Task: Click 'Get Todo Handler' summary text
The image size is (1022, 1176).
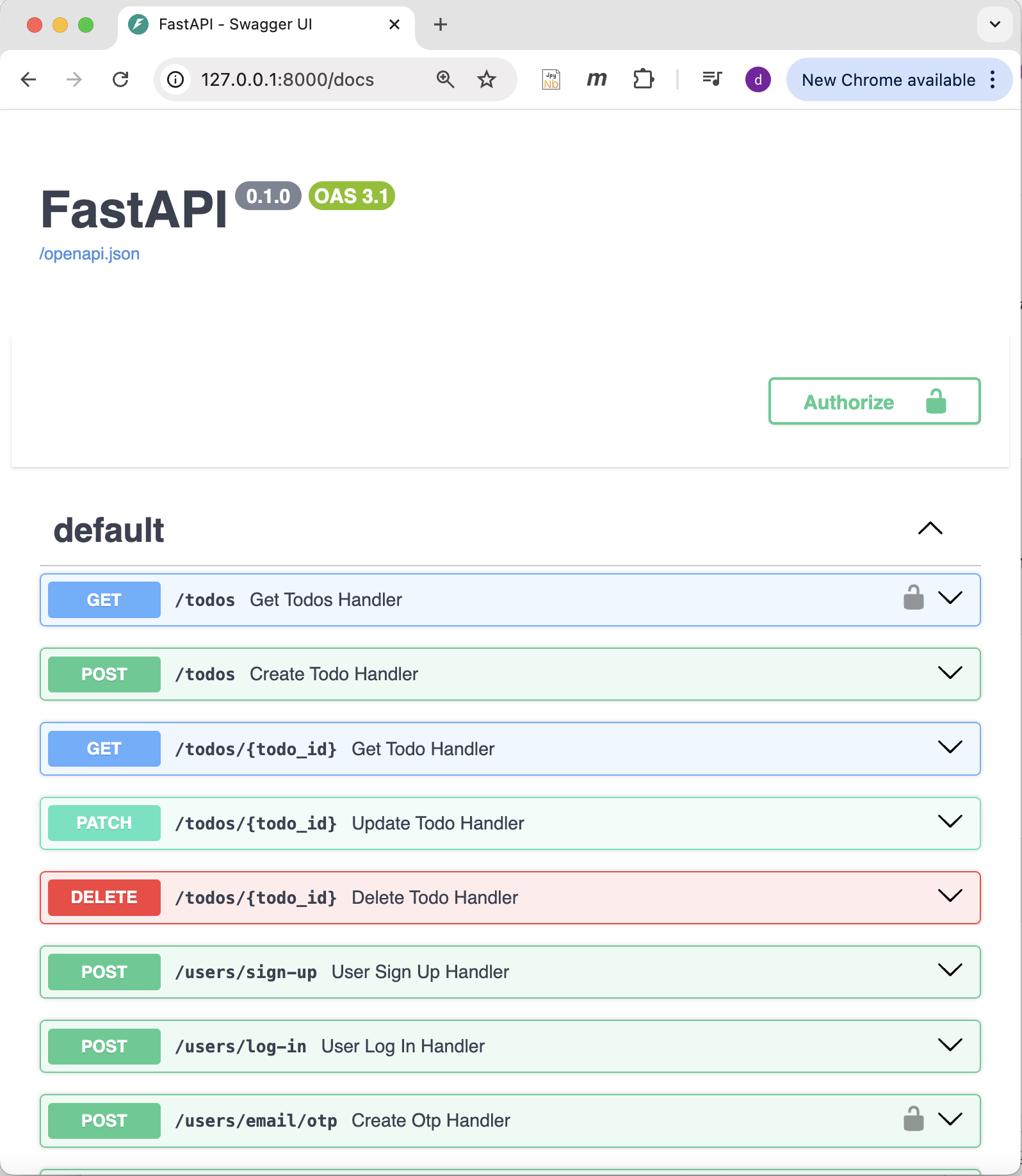Action: point(423,749)
